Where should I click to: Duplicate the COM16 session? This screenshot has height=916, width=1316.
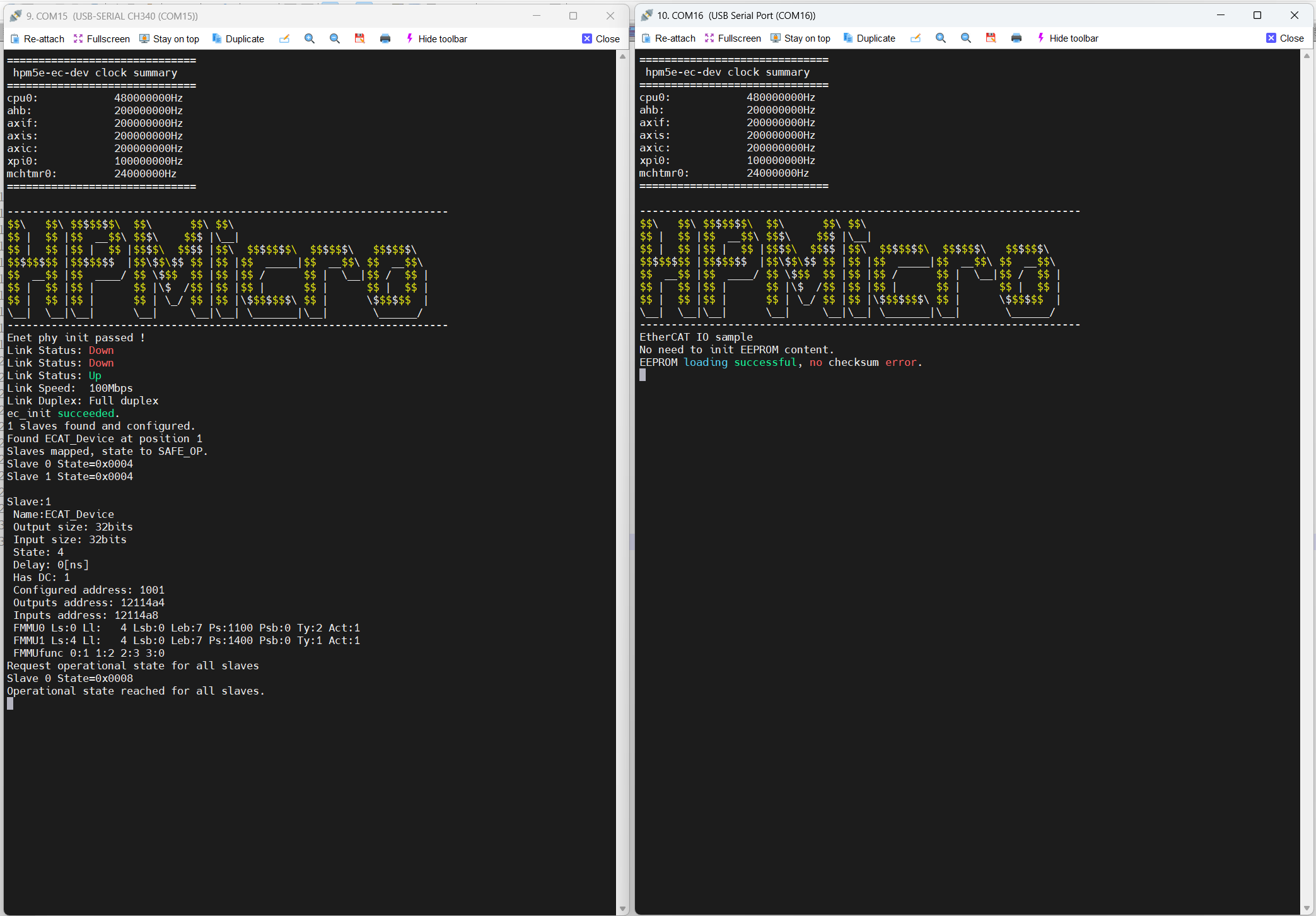(x=869, y=38)
